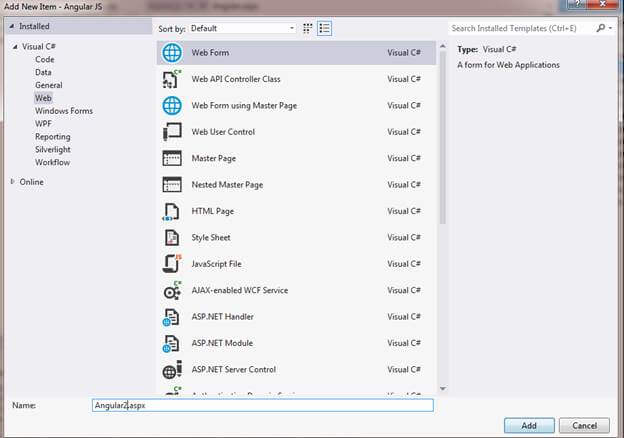Select Nested Master Page text
Viewport: 624px width, 438px height.
click(227, 185)
